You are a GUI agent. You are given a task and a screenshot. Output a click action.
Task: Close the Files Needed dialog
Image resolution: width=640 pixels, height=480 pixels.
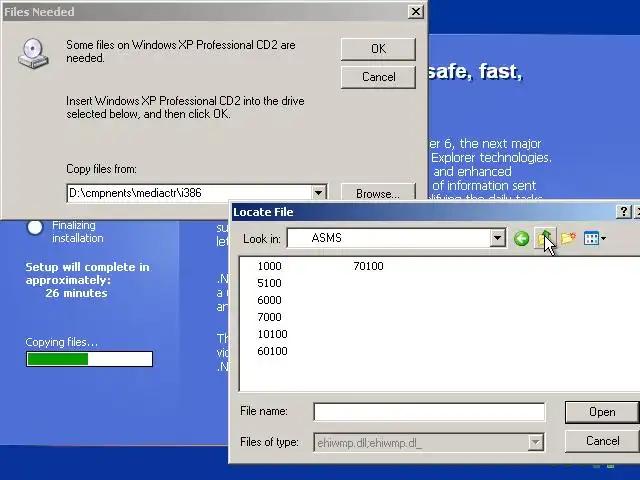(416, 11)
